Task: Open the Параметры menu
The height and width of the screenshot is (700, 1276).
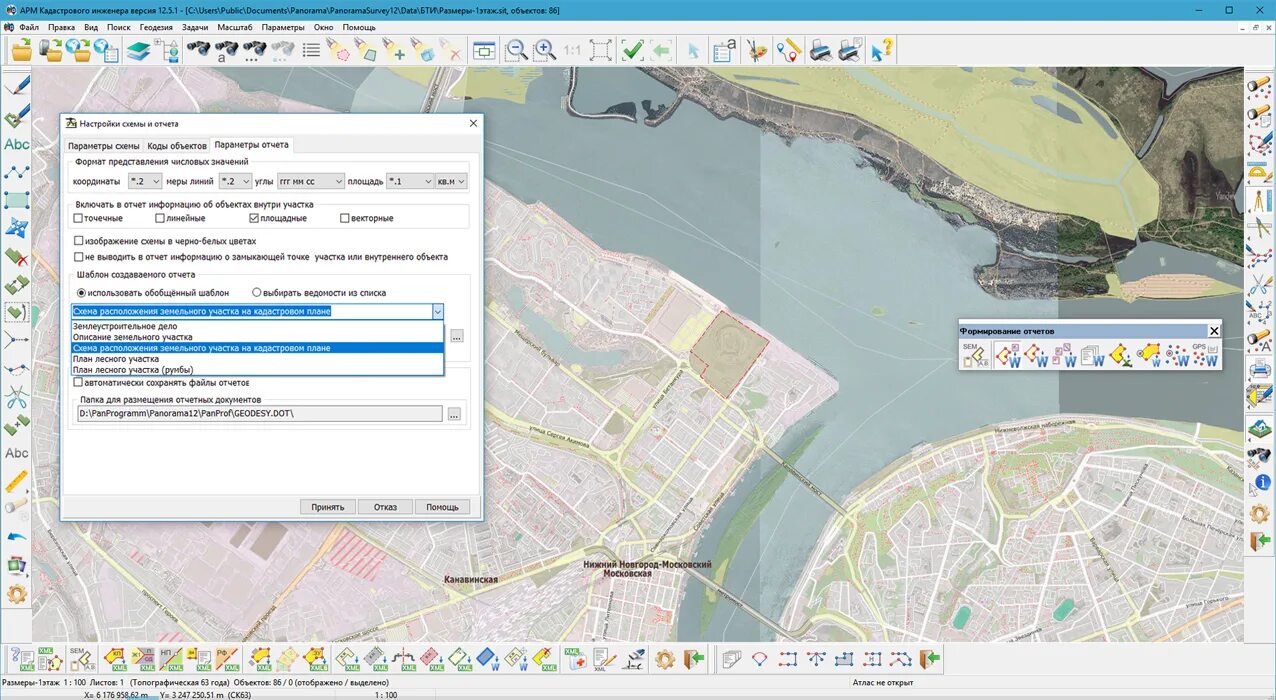Action: click(x=283, y=27)
